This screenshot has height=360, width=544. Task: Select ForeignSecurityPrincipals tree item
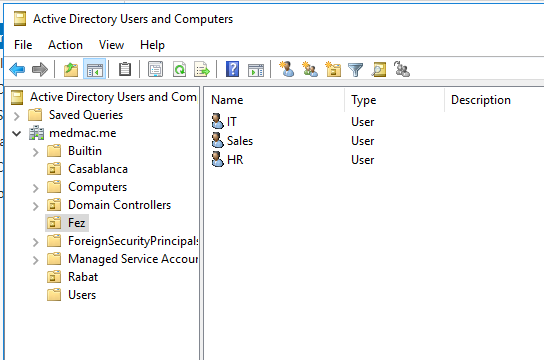point(133,241)
